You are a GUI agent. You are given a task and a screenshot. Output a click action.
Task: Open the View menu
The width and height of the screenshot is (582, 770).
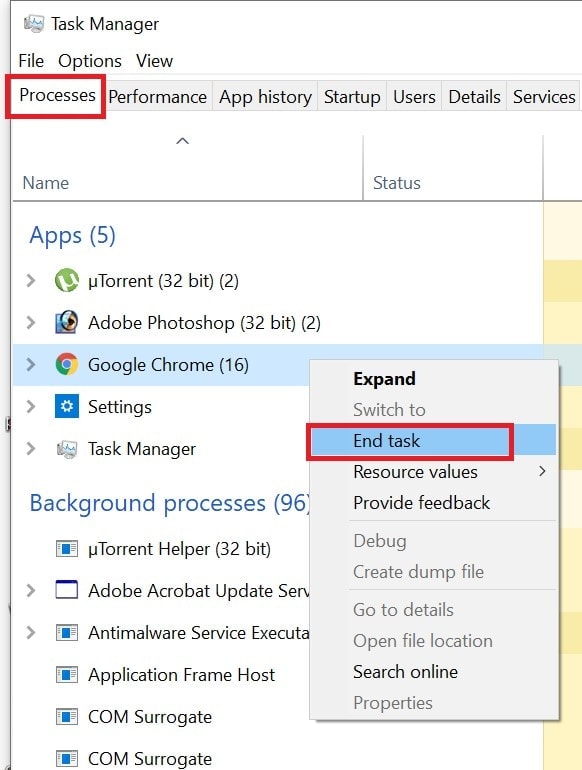coord(154,61)
